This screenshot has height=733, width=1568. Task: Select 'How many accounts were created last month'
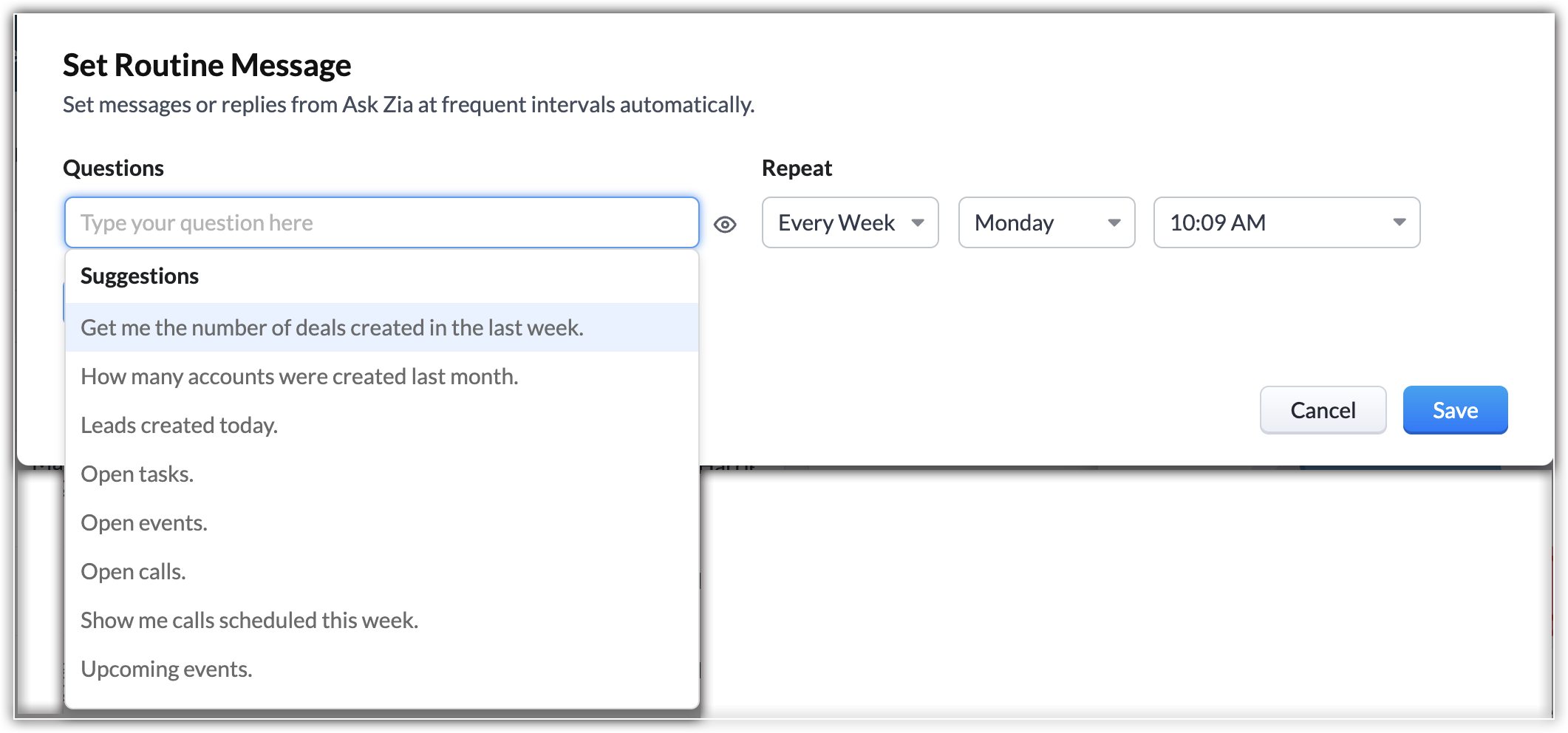[299, 376]
